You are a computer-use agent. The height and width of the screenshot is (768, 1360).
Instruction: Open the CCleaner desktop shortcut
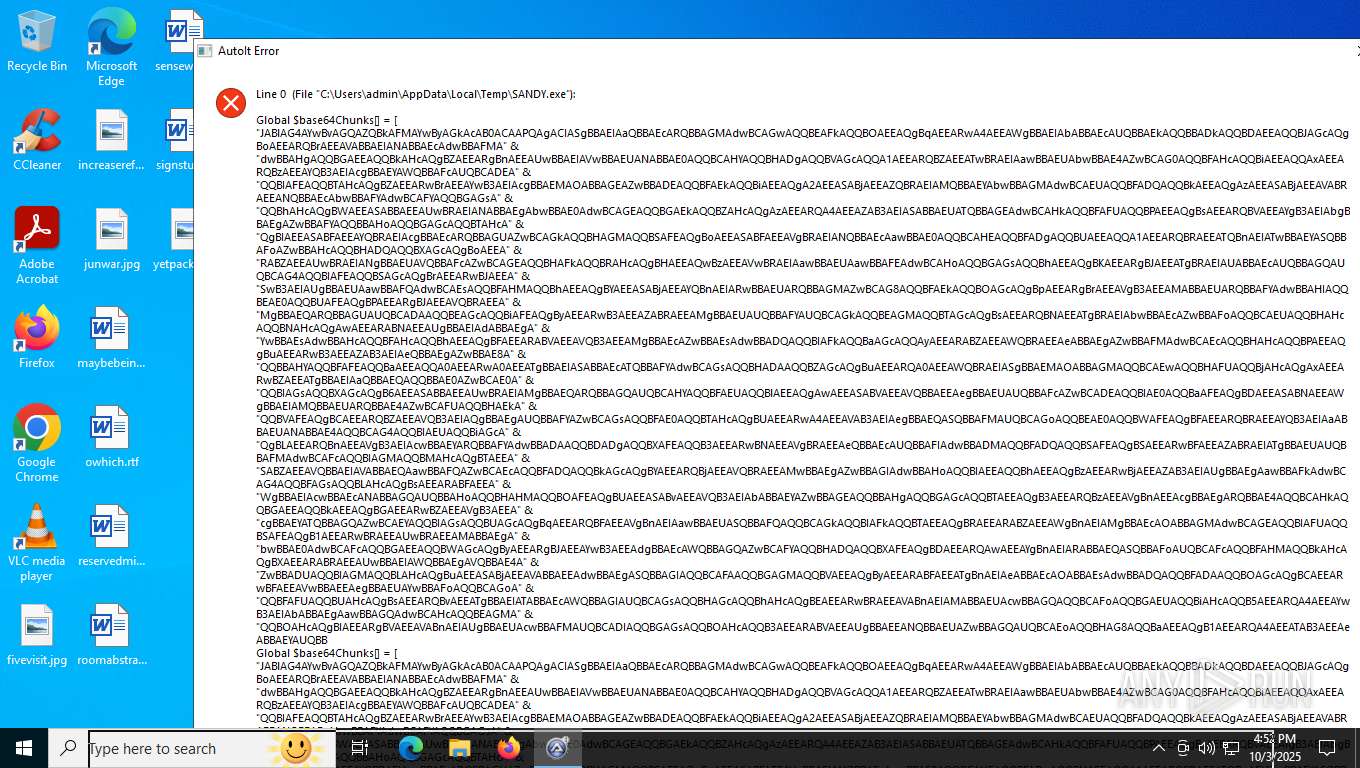(x=37, y=140)
